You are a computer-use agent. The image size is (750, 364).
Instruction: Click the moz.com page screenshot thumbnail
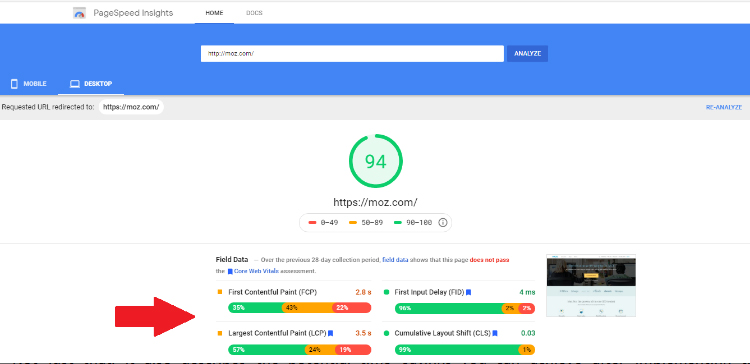591,286
